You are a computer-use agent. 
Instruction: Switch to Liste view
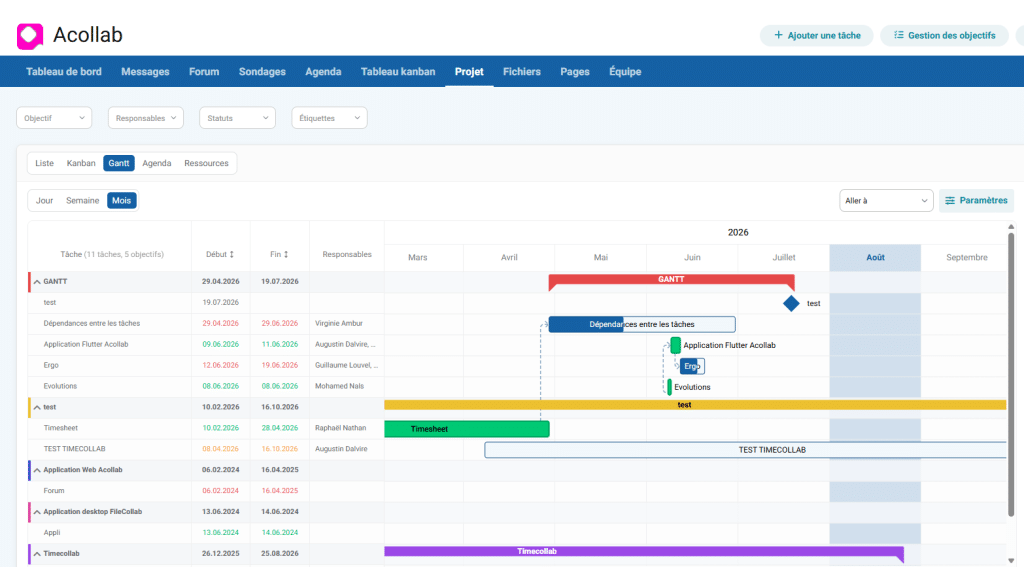pos(44,163)
